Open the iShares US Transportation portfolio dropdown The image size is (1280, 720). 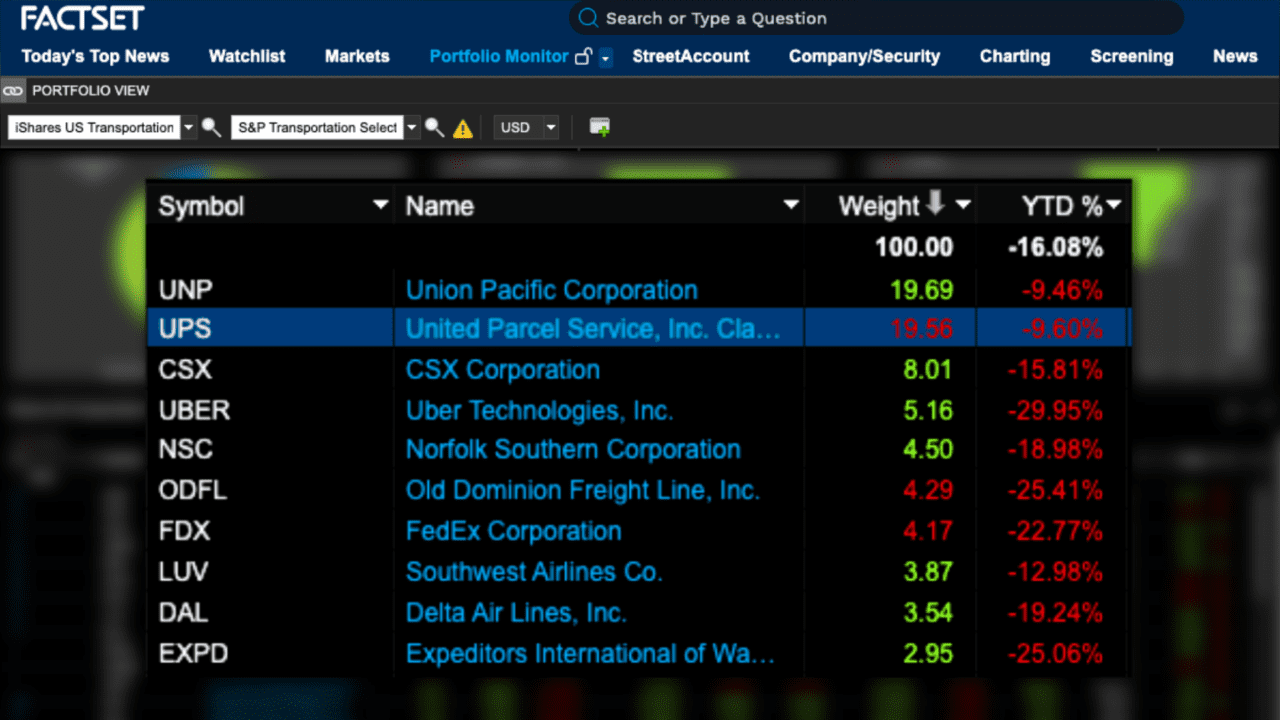pyautogui.click(x=188, y=127)
